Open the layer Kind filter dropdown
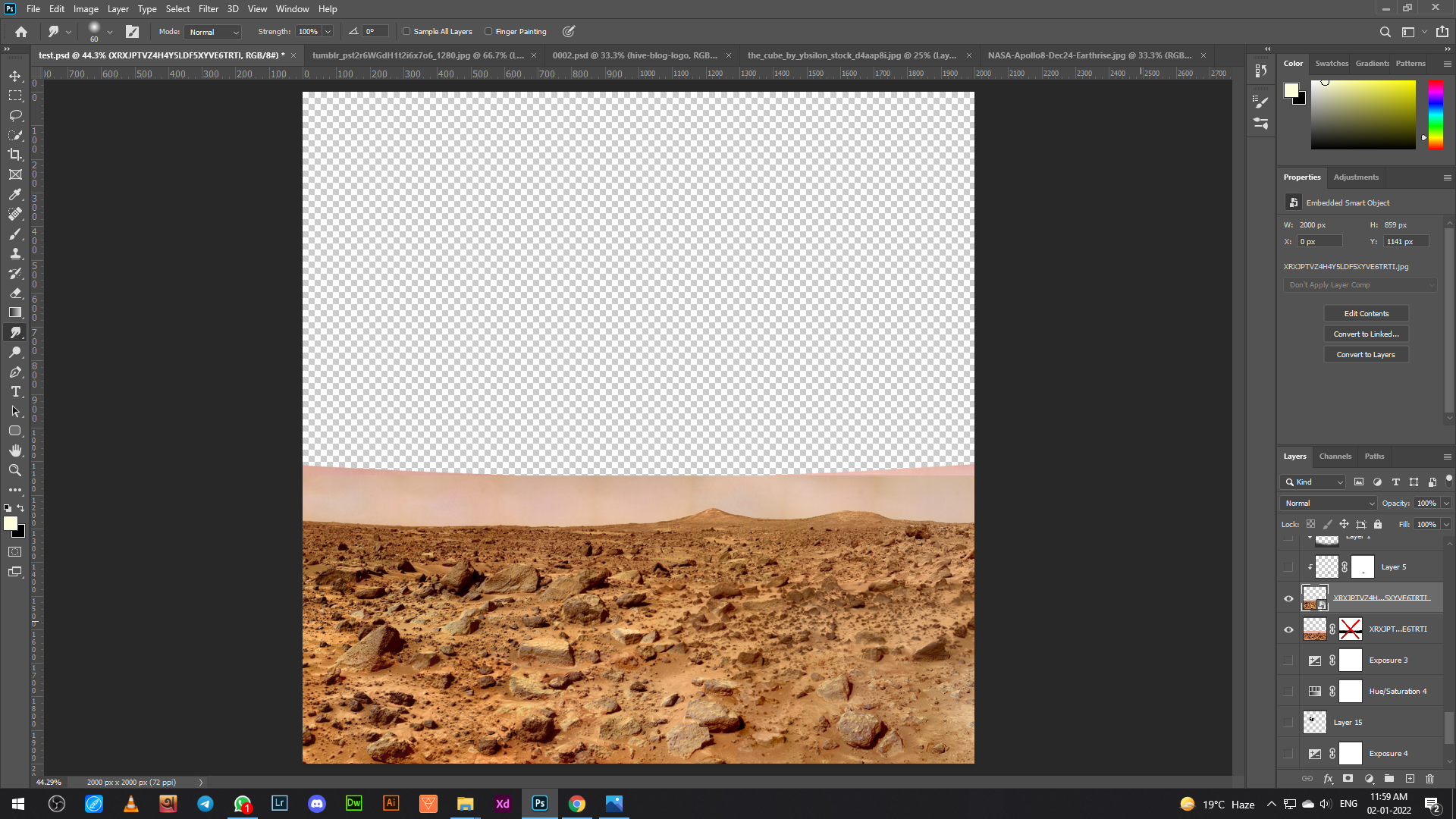 click(1313, 482)
